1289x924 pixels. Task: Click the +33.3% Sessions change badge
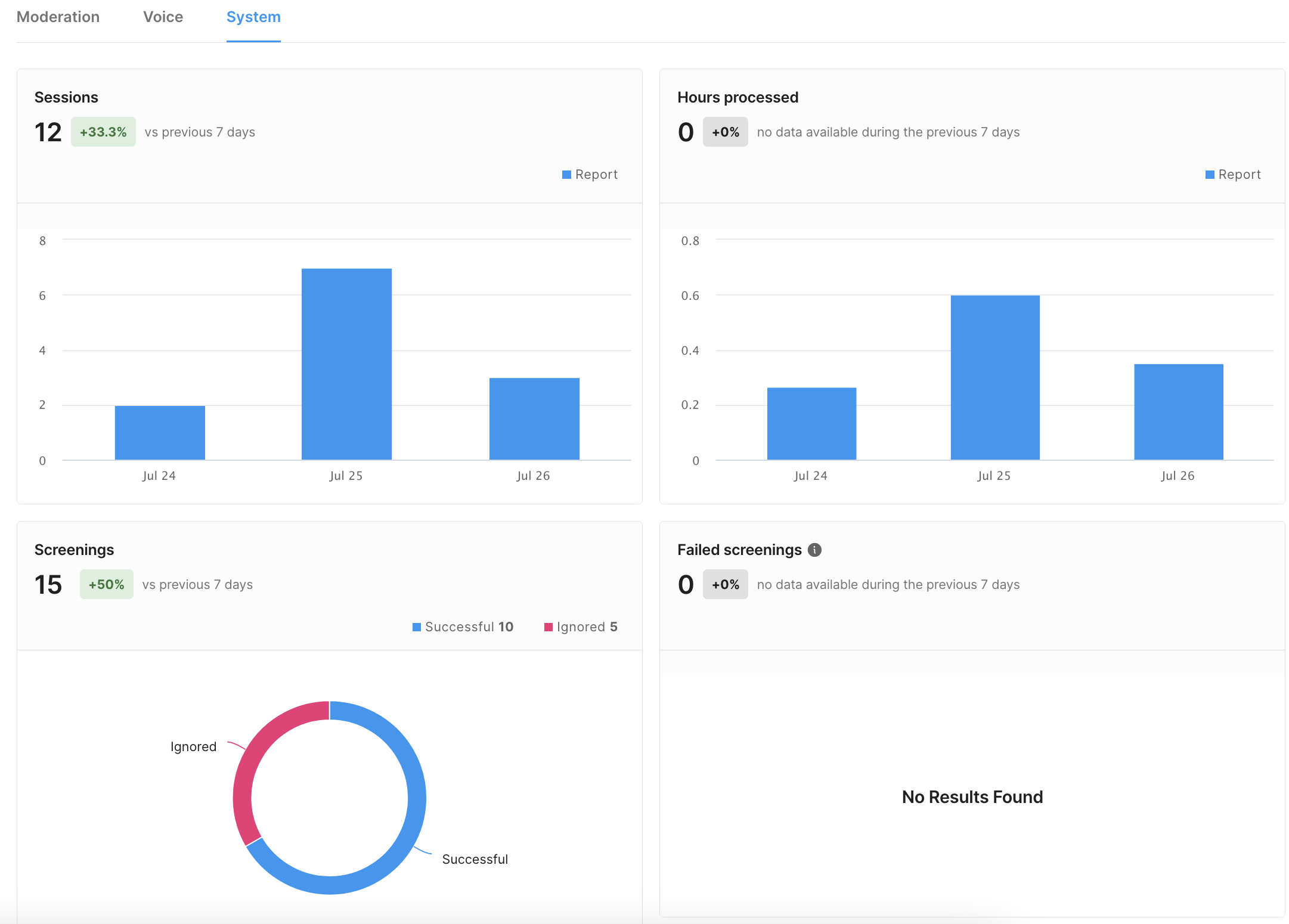coord(103,132)
